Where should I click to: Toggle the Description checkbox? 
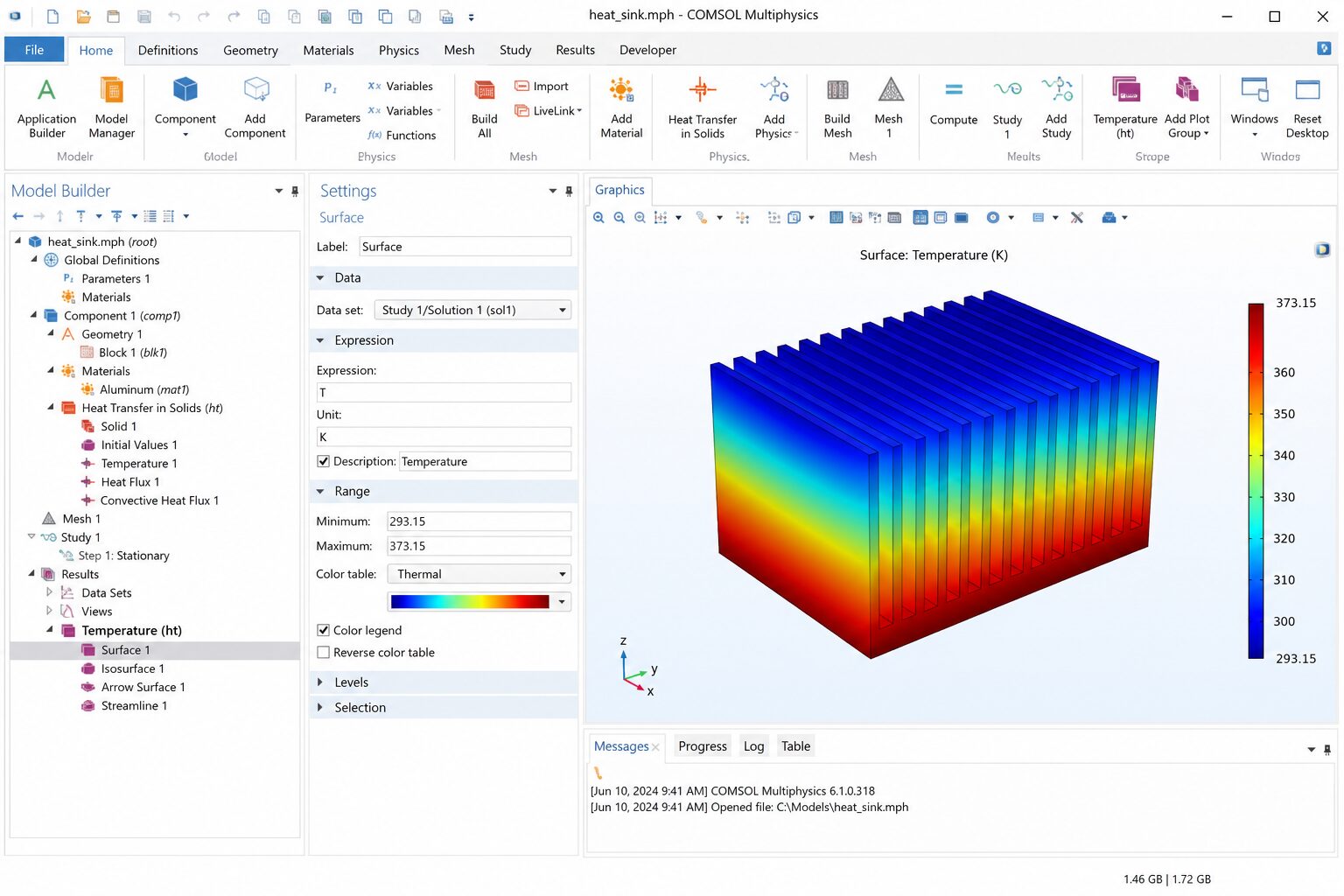point(324,461)
